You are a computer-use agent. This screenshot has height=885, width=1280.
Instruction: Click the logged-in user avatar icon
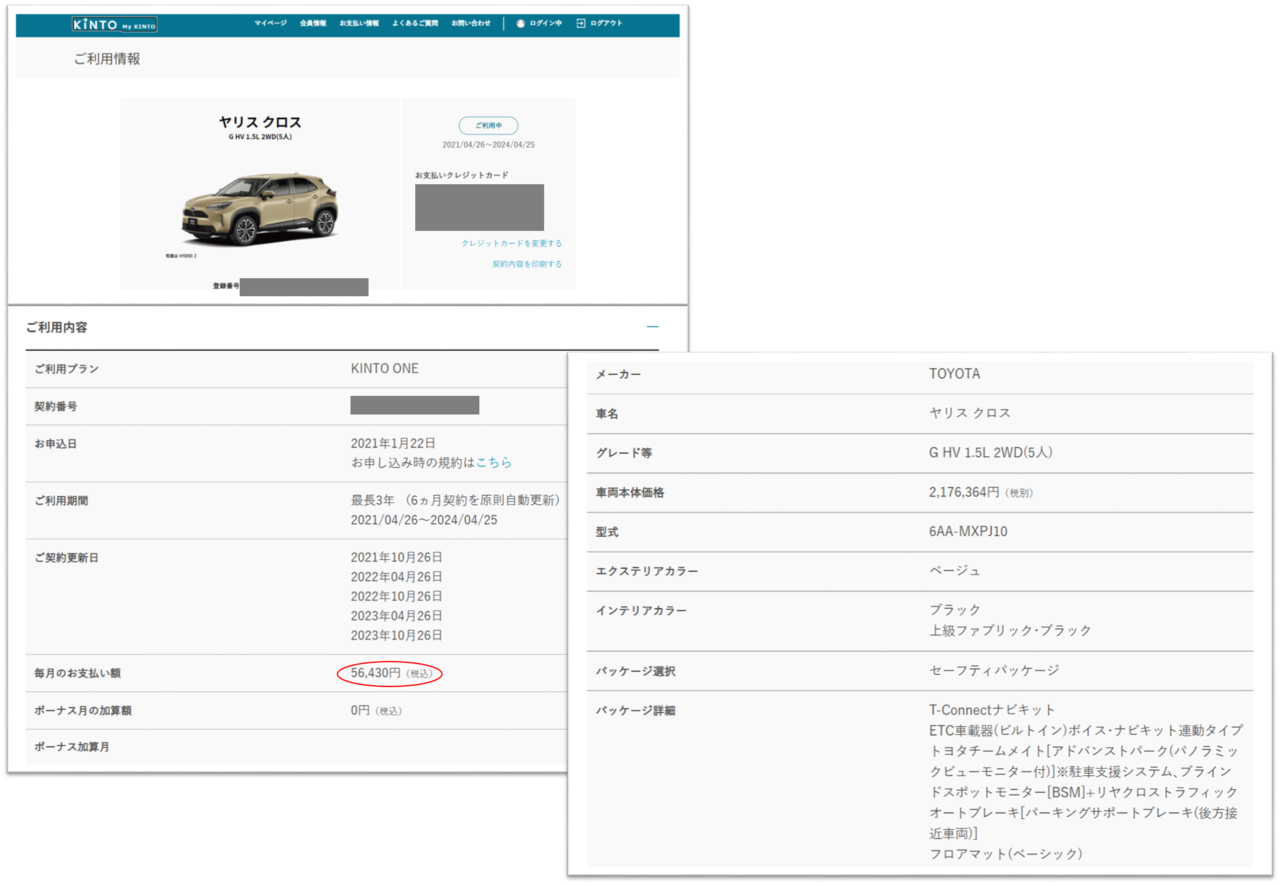coord(521,23)
